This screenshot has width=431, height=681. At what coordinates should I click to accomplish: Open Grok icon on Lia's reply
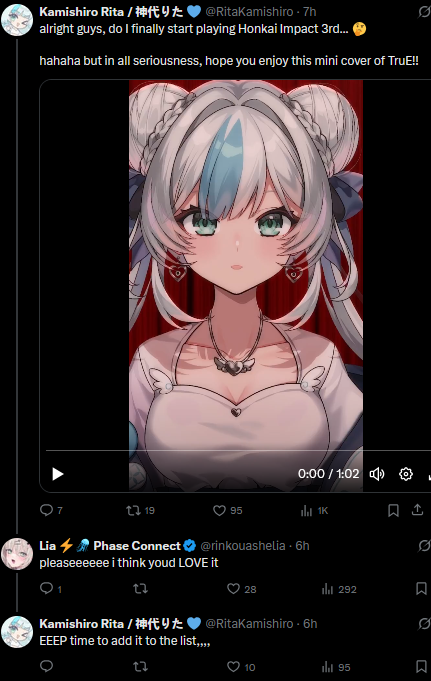point(424,546)
